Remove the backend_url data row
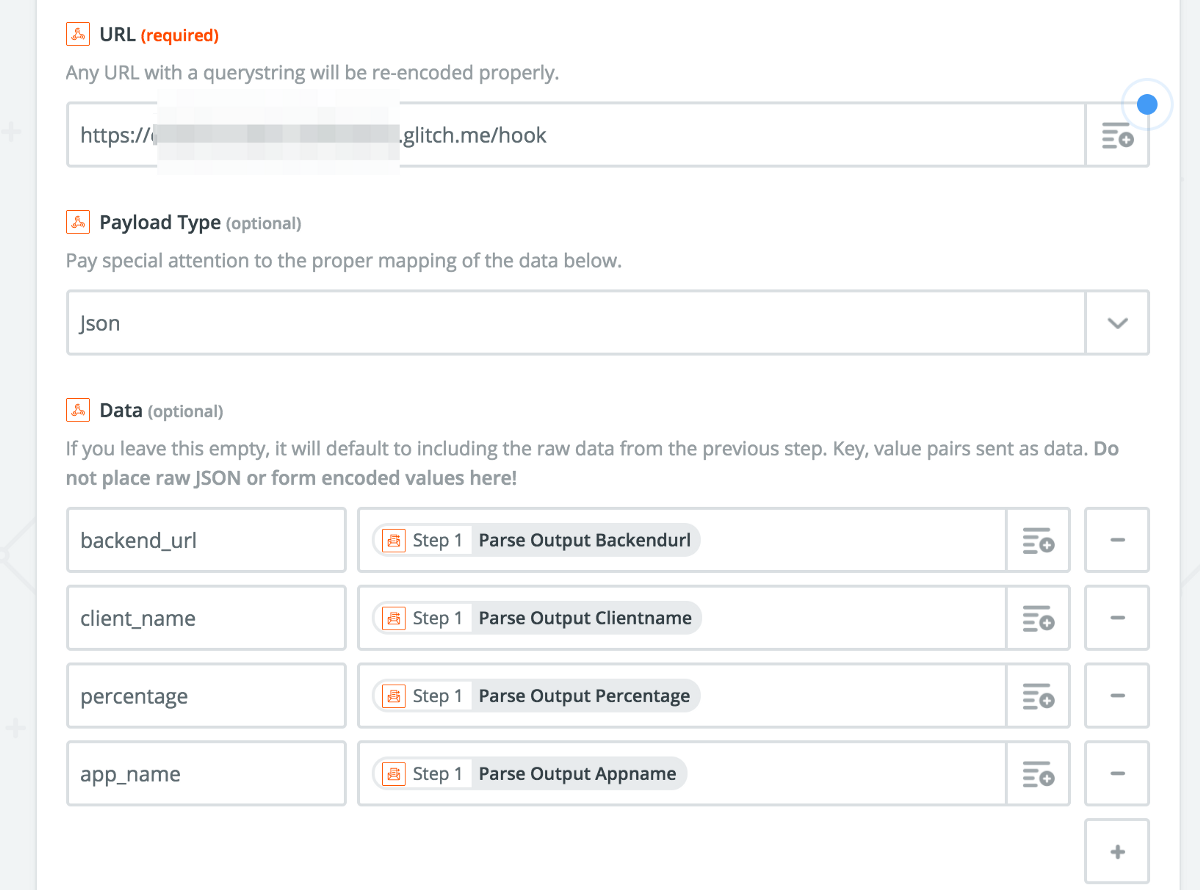 click(x=1117, y=541)
